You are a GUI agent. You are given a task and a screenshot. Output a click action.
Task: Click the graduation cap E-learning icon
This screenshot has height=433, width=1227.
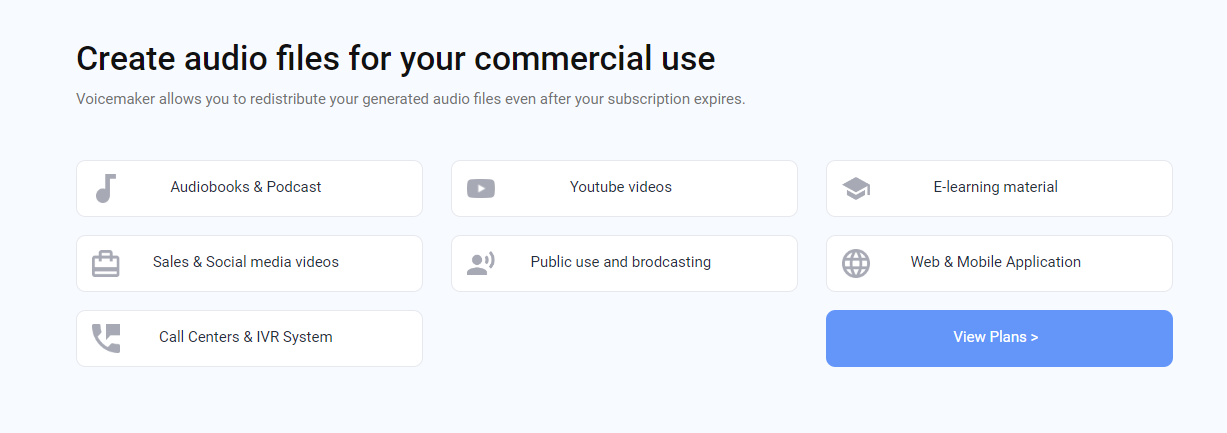point(856,188)
